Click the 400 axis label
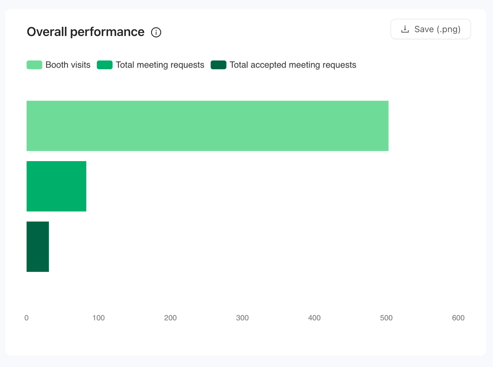This screenshot has width=493, height=367. click(x=314, y=318)
